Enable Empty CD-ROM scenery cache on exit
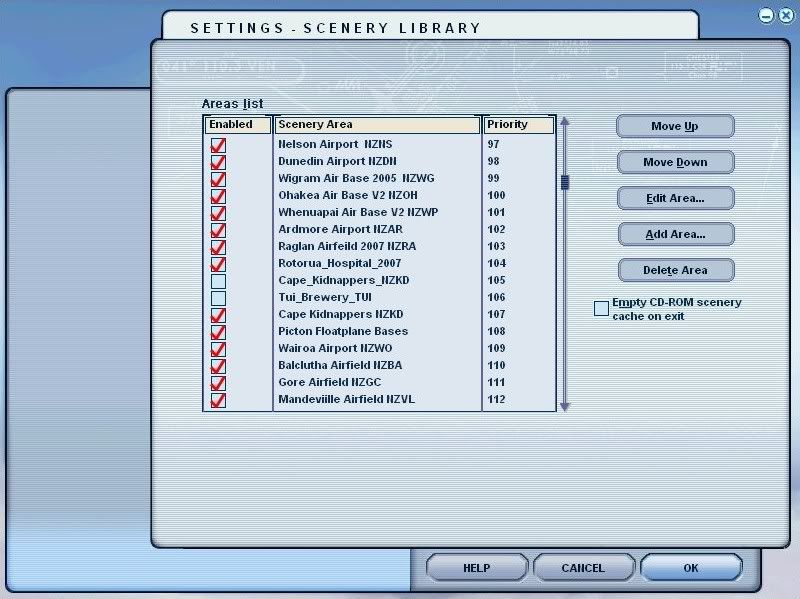 pyautogui.click(x=601, y=309)
